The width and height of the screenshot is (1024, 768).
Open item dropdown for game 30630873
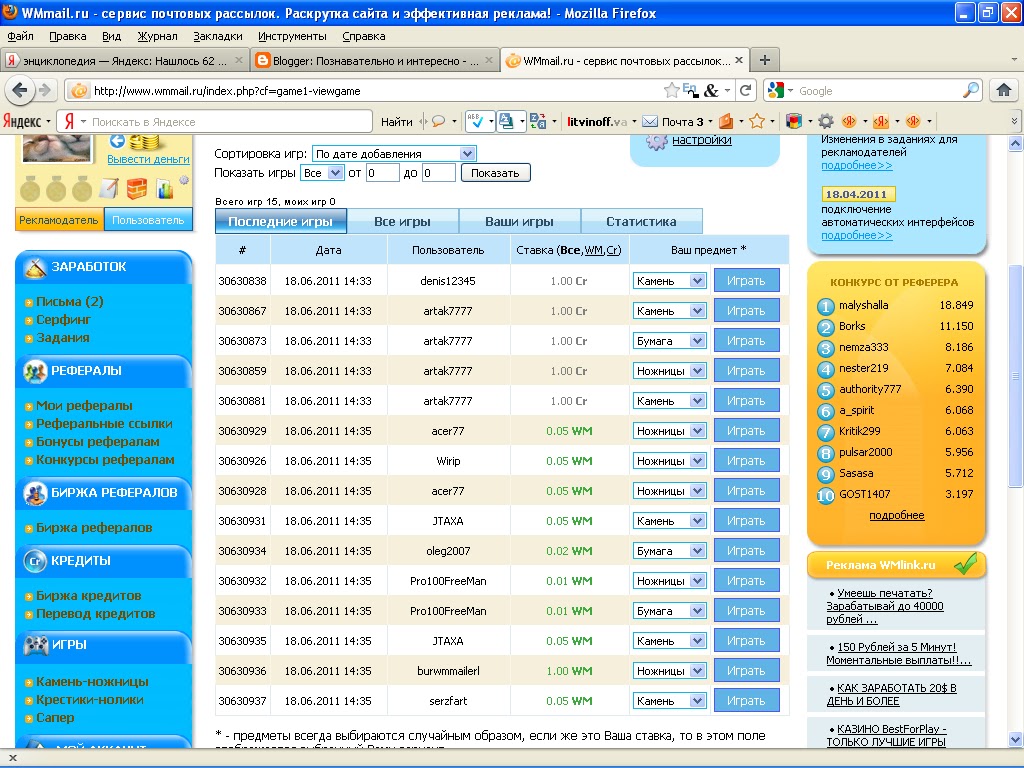[669, 341]
